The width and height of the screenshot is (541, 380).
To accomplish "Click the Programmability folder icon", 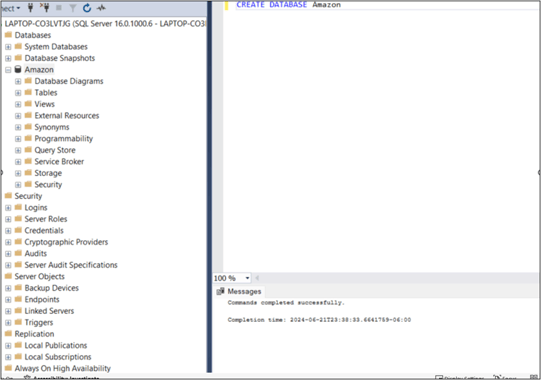I will click(x=28, y=138).
